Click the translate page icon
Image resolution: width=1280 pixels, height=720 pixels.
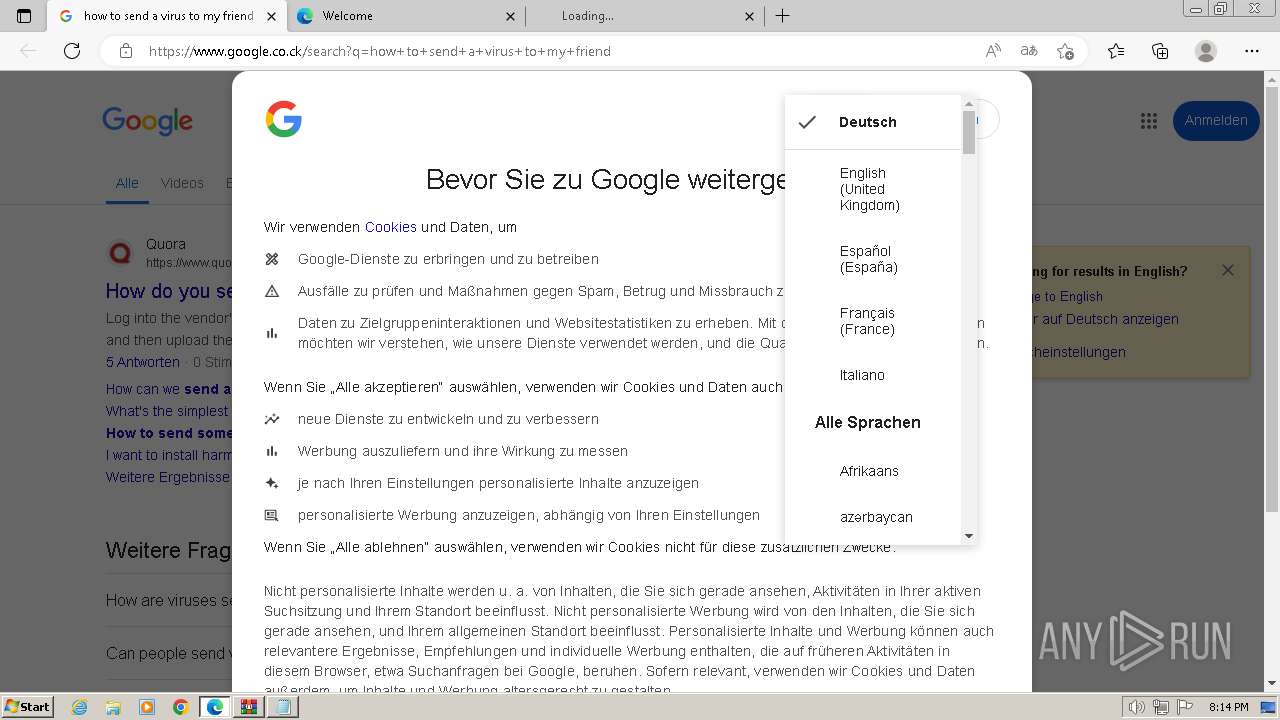click(1029, 51)
